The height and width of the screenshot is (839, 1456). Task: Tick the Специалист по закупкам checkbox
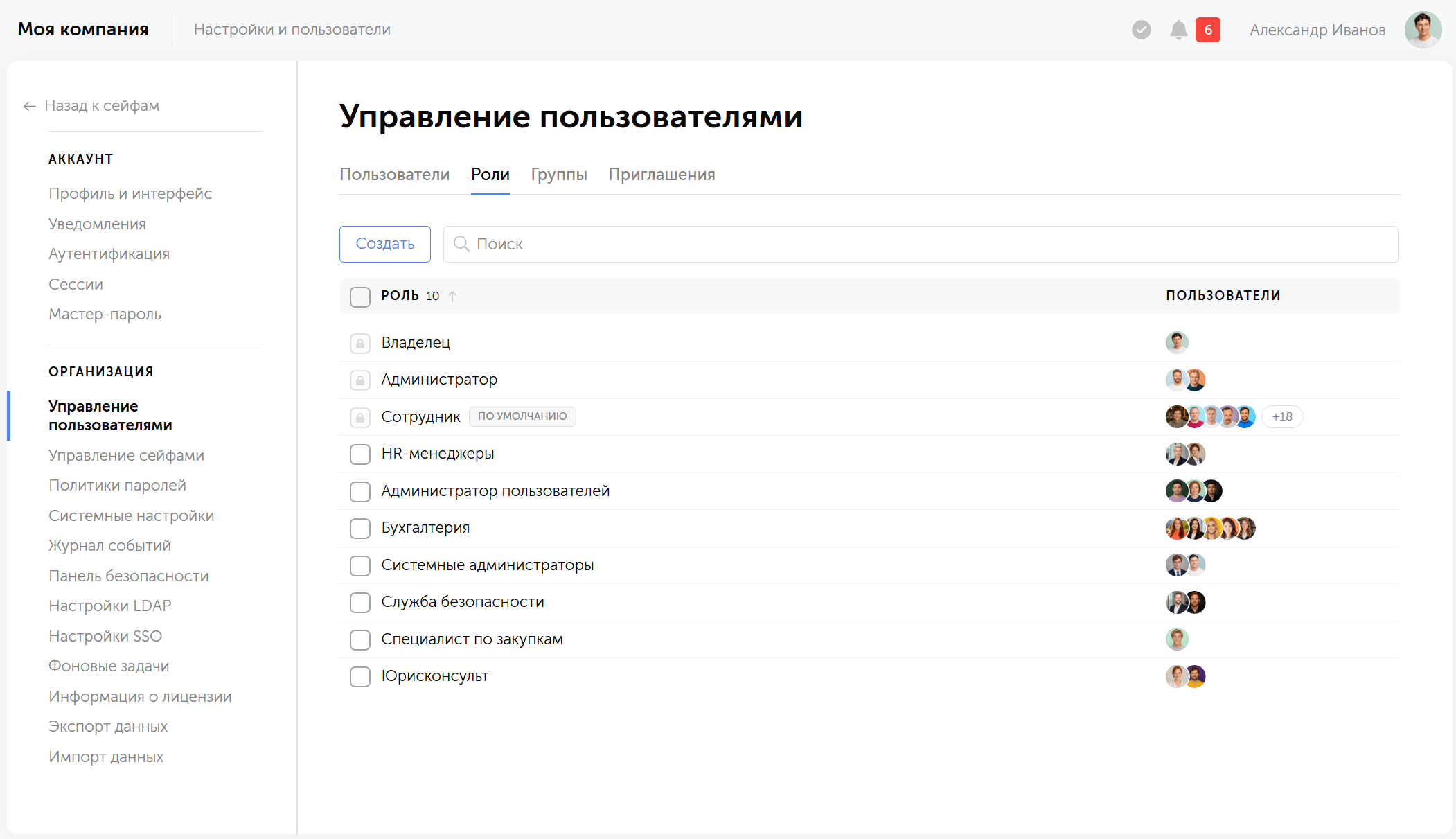[360, 639]
